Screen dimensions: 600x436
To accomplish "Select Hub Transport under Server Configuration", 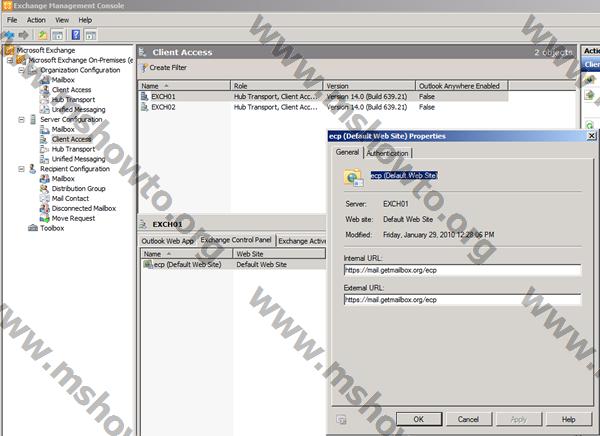I will (73, 149).
